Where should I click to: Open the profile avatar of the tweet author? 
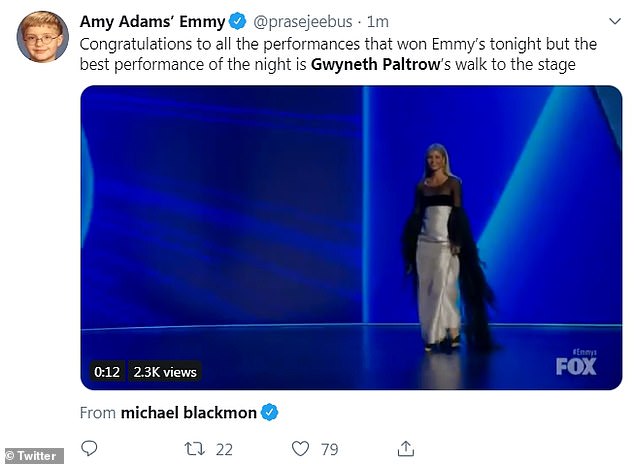pos(42,37)
